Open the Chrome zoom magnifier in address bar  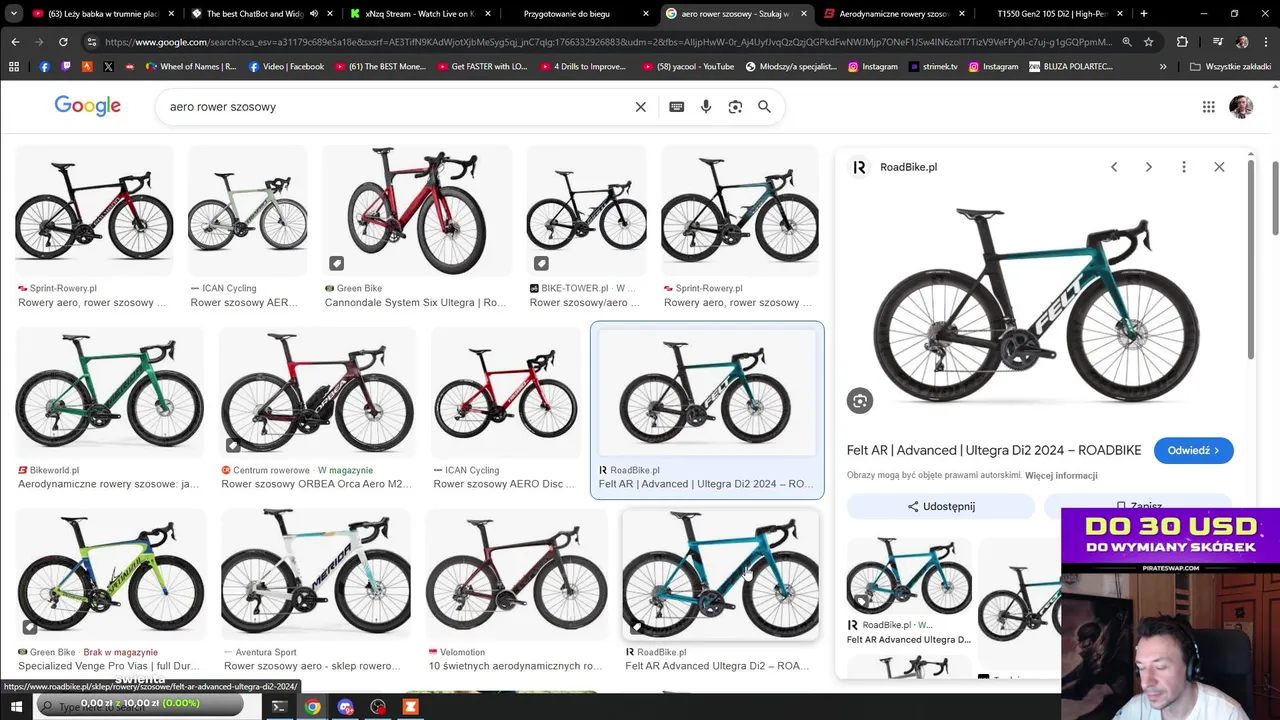point(1127,42)
